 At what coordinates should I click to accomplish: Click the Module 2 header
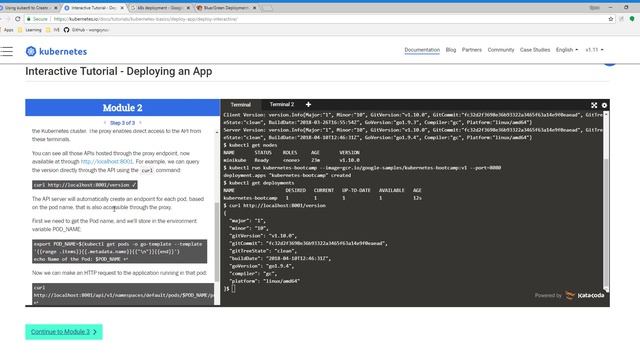(122, 108)
